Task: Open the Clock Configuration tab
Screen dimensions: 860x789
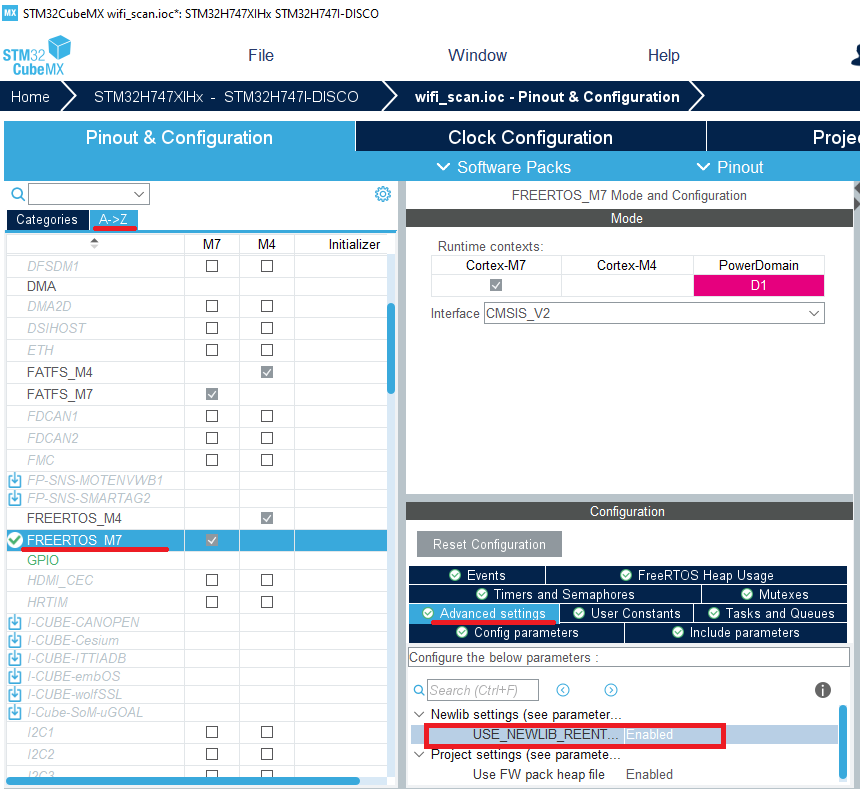Action: click(x=530, y=138)
